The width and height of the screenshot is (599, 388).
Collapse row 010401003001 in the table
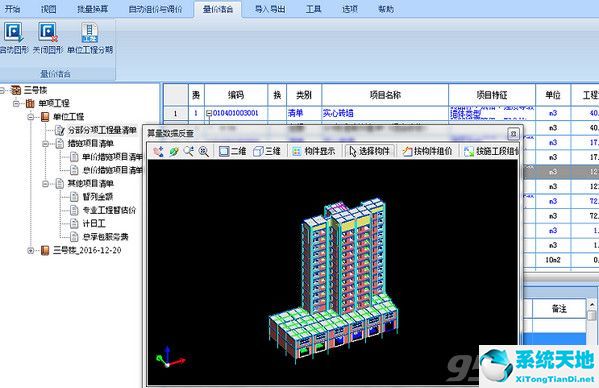(x=209, y=113)
